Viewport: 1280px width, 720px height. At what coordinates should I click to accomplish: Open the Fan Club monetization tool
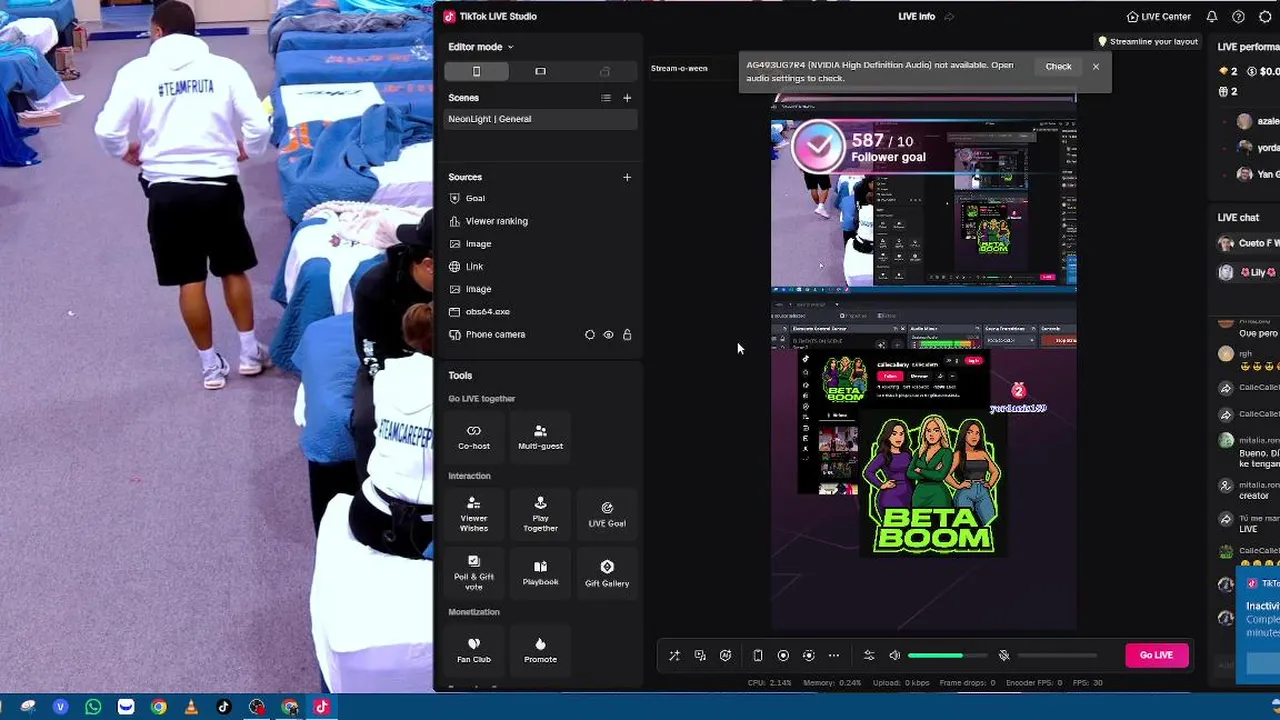click(x=474, y=650)
